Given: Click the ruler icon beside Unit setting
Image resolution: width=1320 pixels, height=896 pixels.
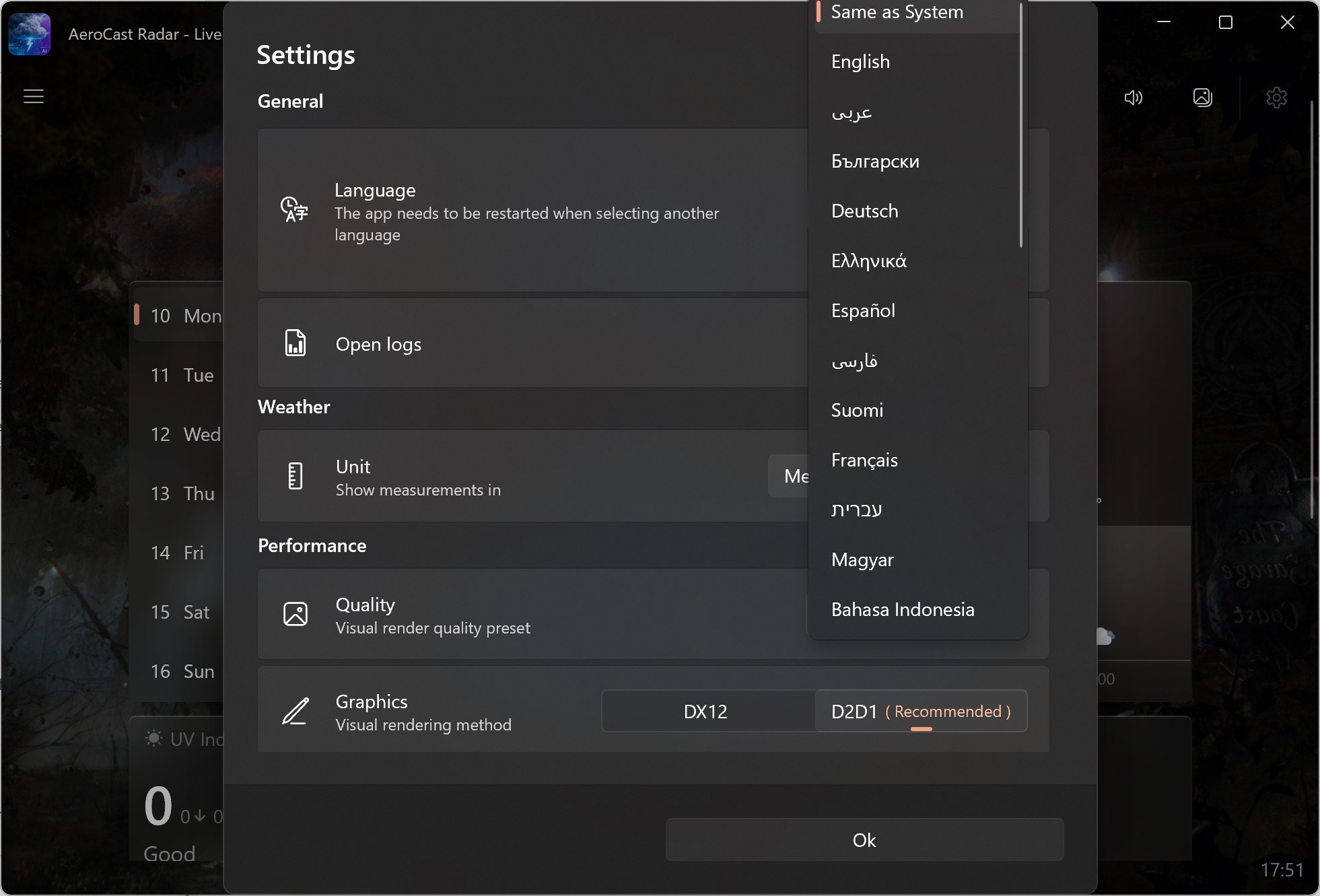Looking at the screenshot, I should [294, 476].
